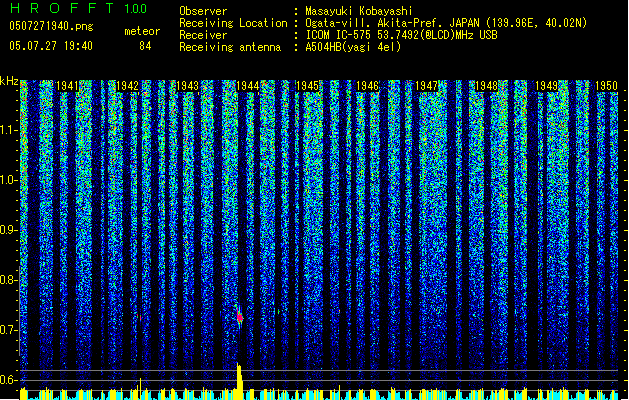Click the 1948 time marker
629x400 pixels.
click(486, 86)
